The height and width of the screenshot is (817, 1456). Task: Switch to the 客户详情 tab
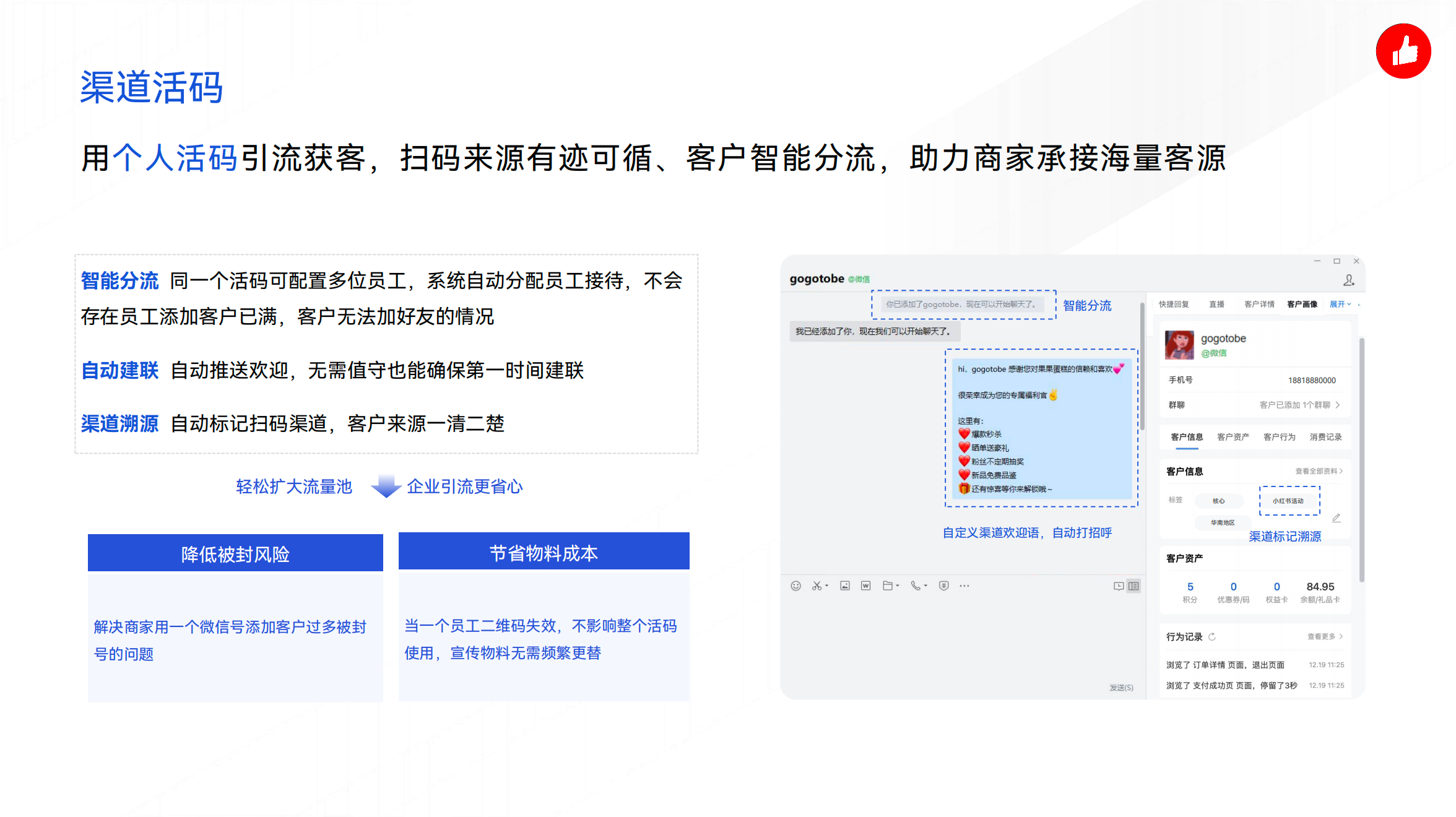click(x=1259, y=304)
